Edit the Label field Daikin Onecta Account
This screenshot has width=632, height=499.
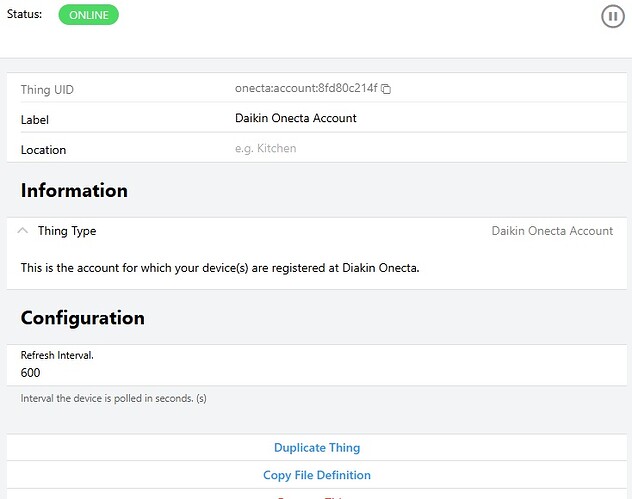tap(430, 118)
